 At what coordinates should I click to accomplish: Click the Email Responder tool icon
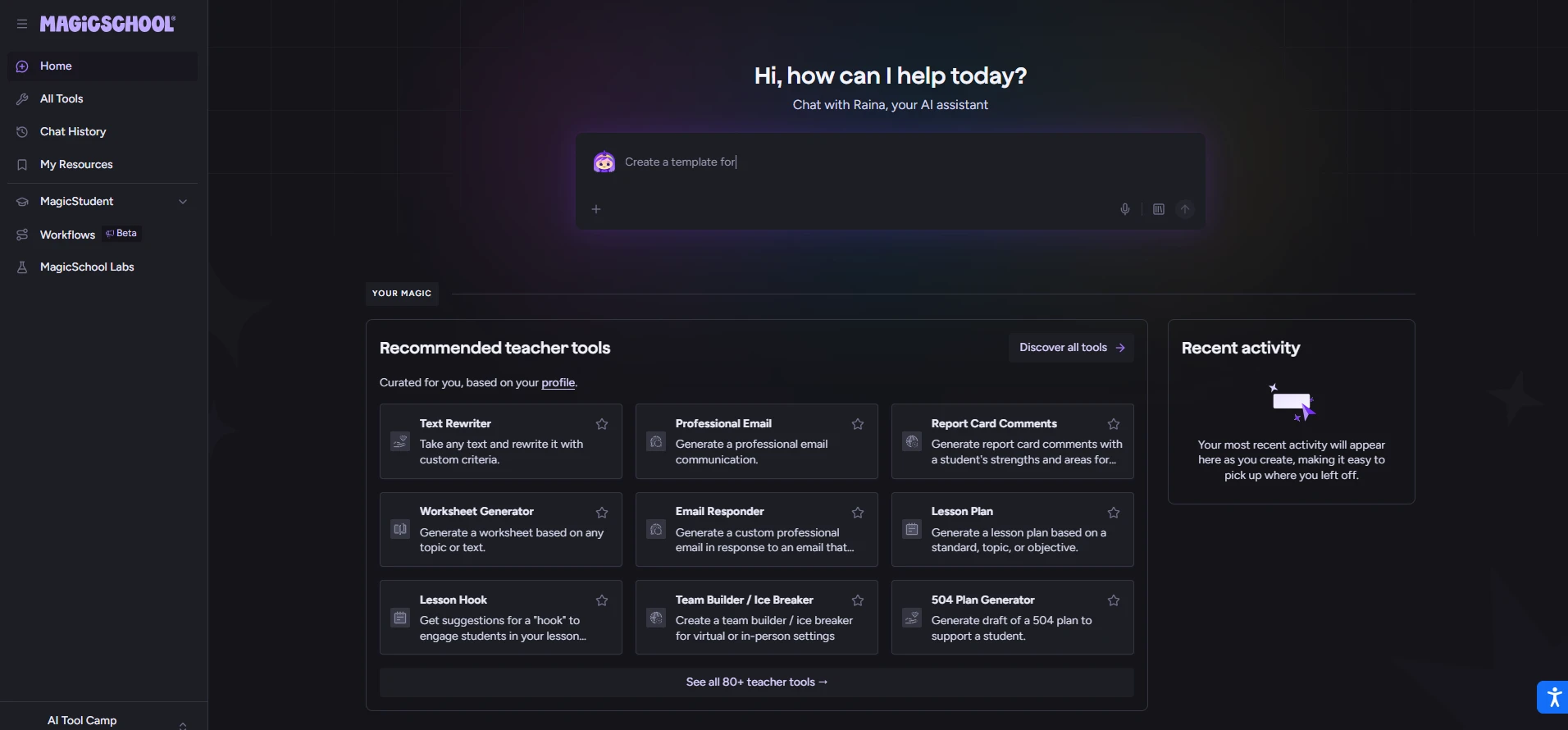(656, 529)
